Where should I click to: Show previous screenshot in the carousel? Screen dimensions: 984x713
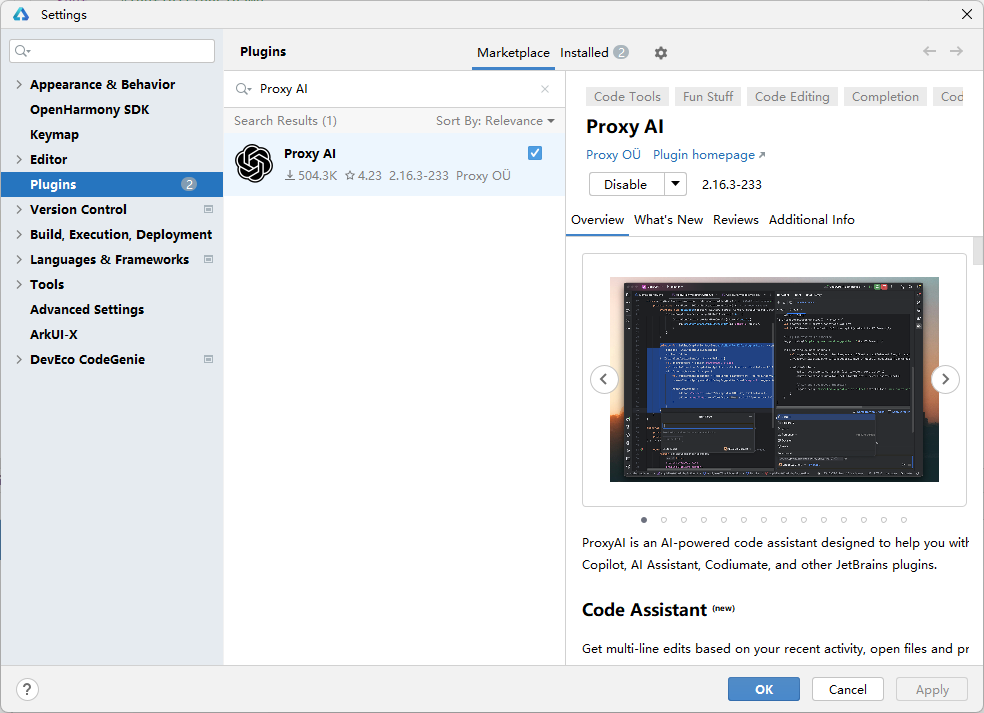pyautogui.click(x=604, y=379)
